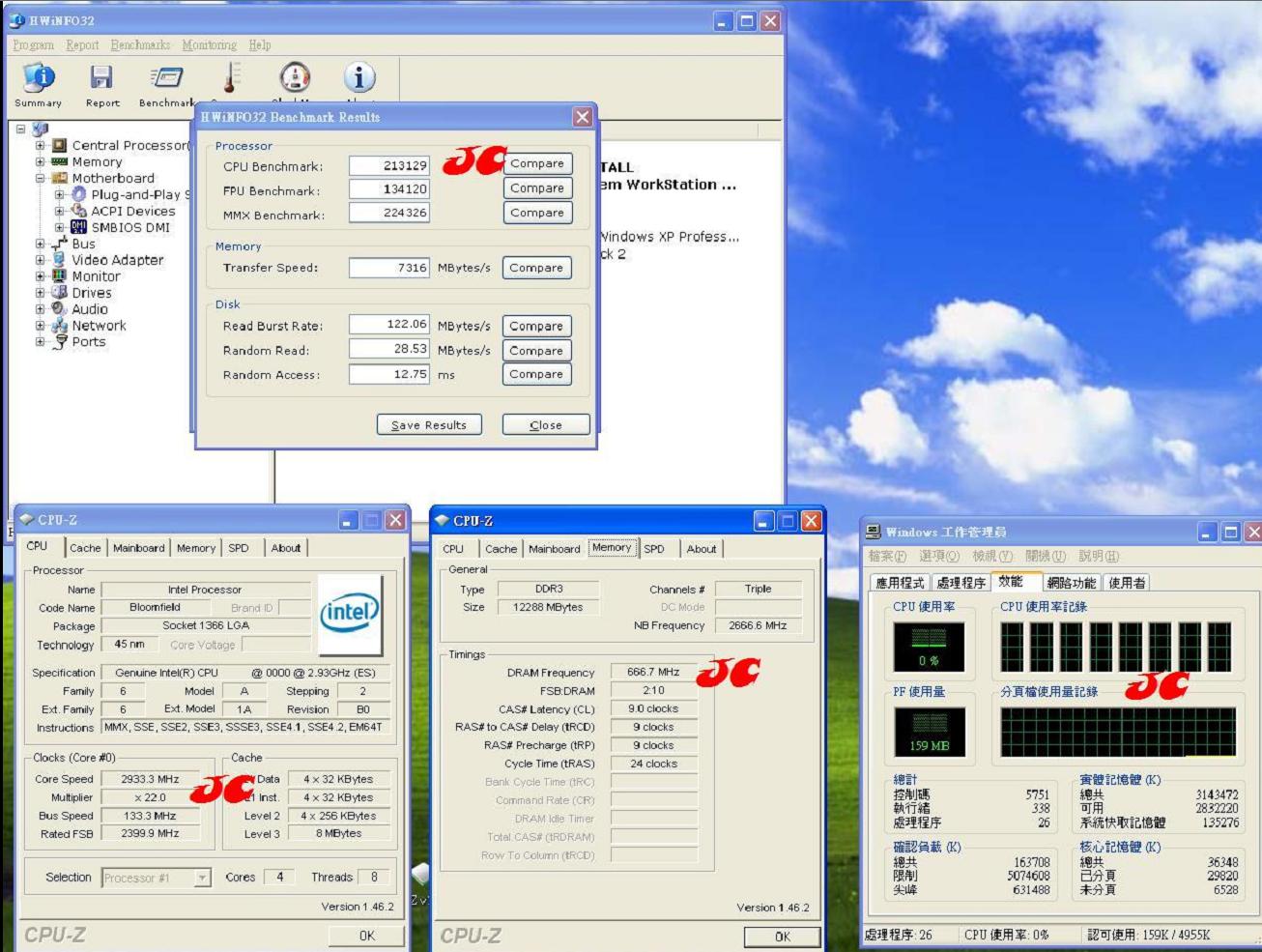Open the Summary toolbar icon in HWiNFO32
The height and width of the screenshot is (952, 1262).
tap(38, 78)
